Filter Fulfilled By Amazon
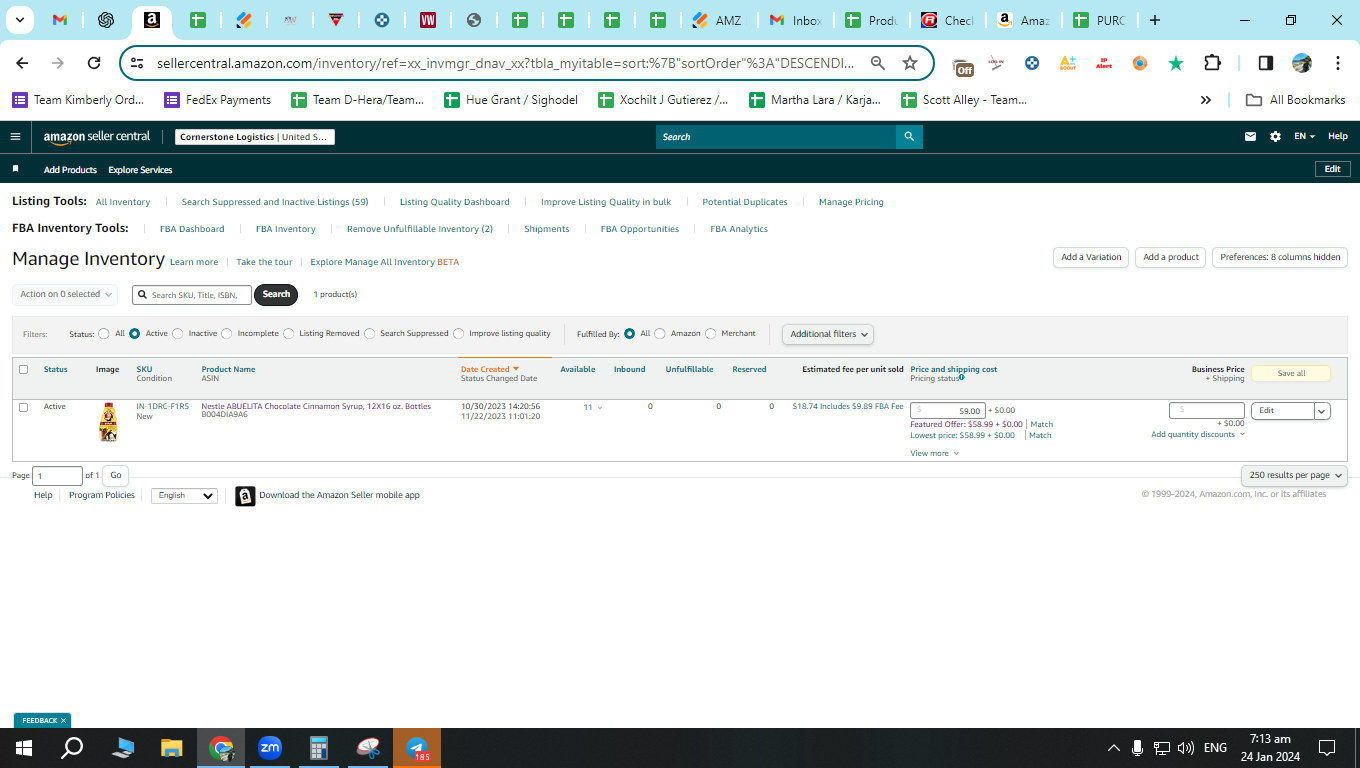The image size is (1360, 768). pos(660,334)
